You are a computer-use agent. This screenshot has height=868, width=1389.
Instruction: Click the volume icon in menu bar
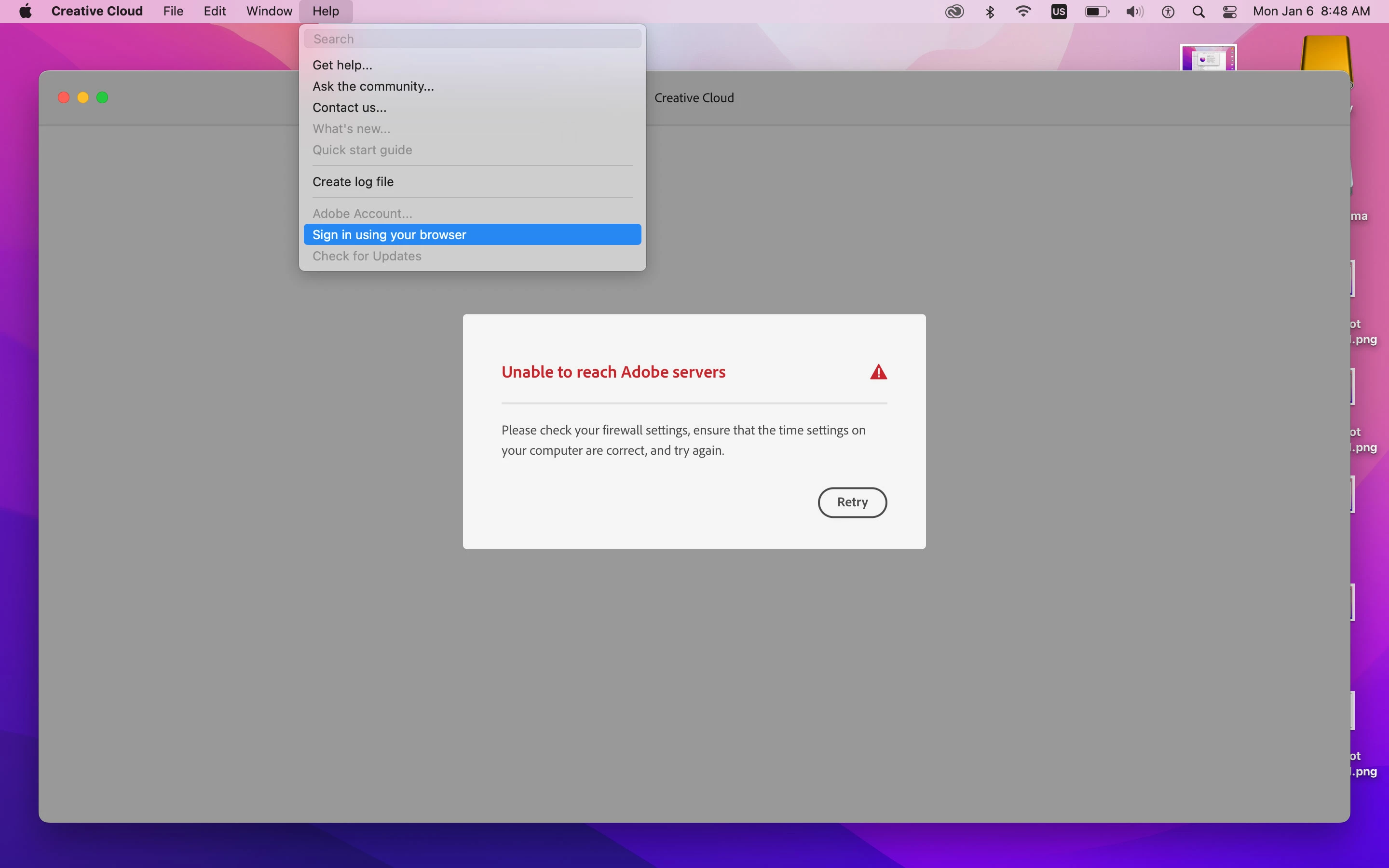pyautogui.click(x=1134, y=12)
